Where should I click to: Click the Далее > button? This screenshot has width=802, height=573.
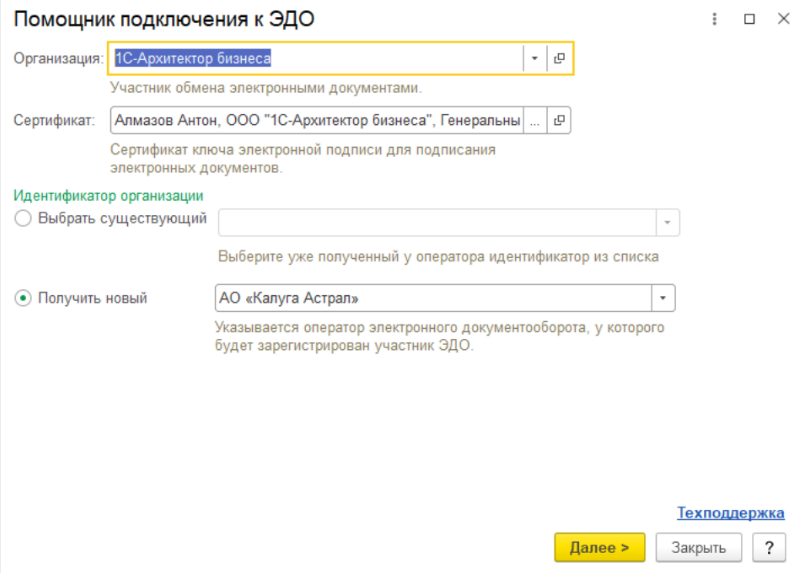599,547
